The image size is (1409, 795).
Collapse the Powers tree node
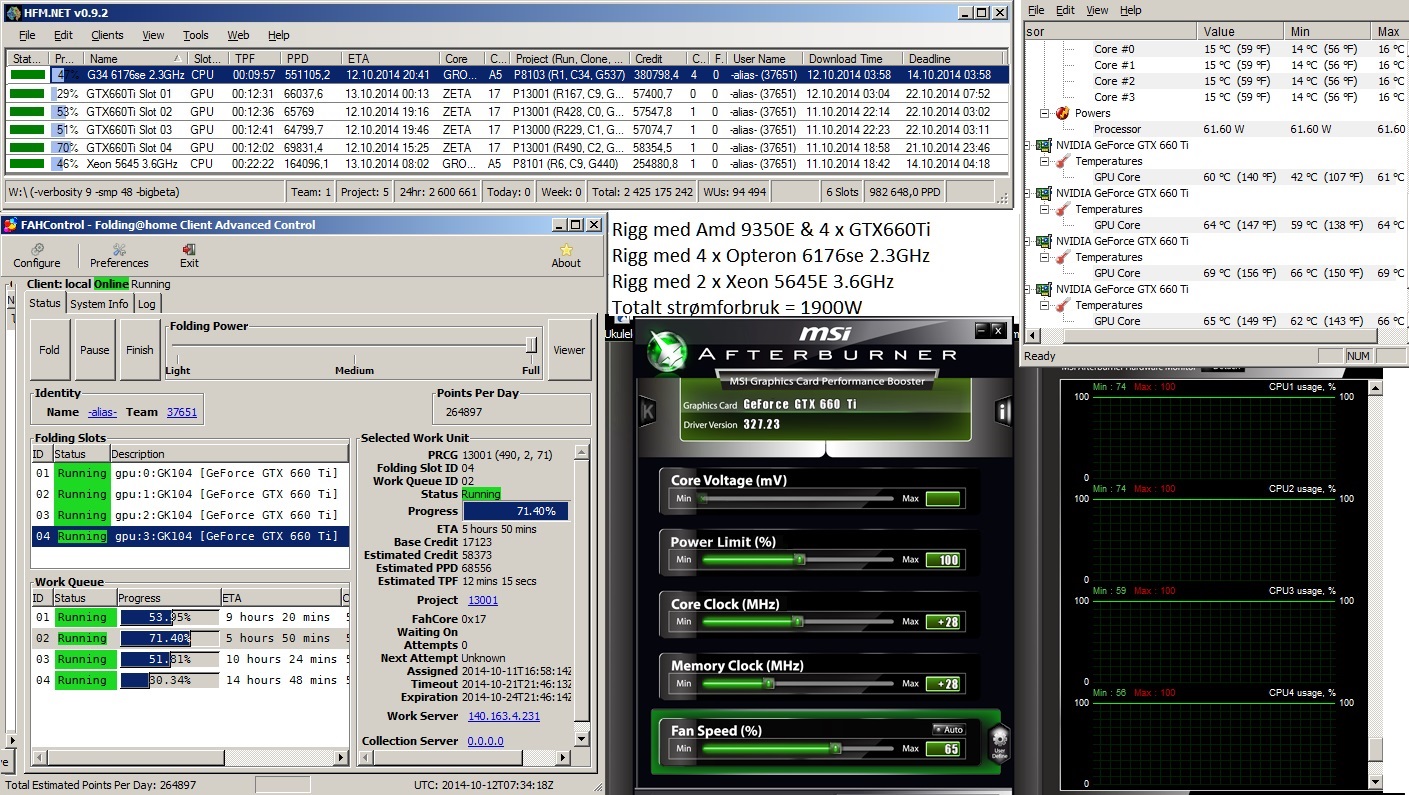click(1045, 113)
